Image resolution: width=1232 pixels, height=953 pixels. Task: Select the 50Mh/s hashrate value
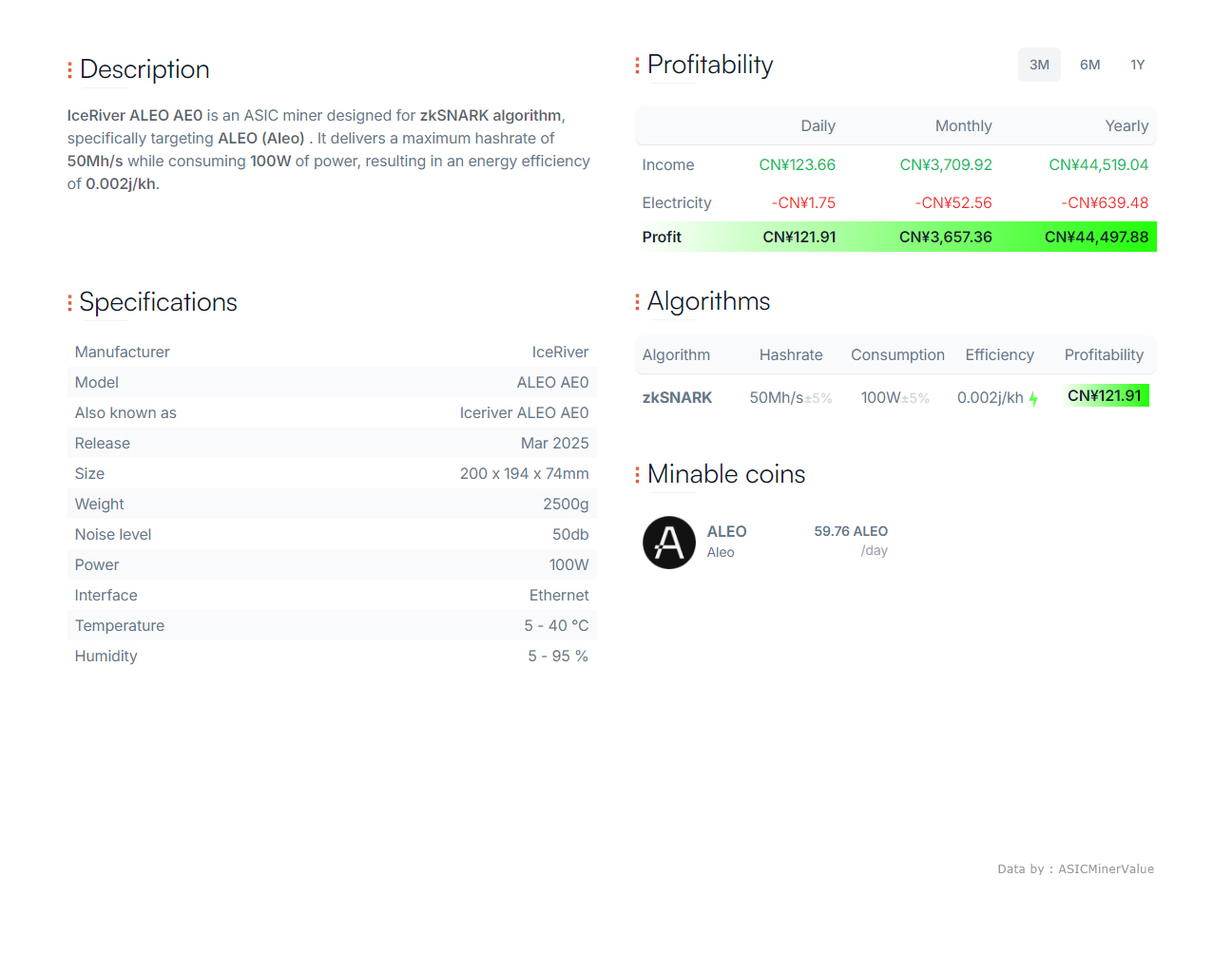(777, 397)
